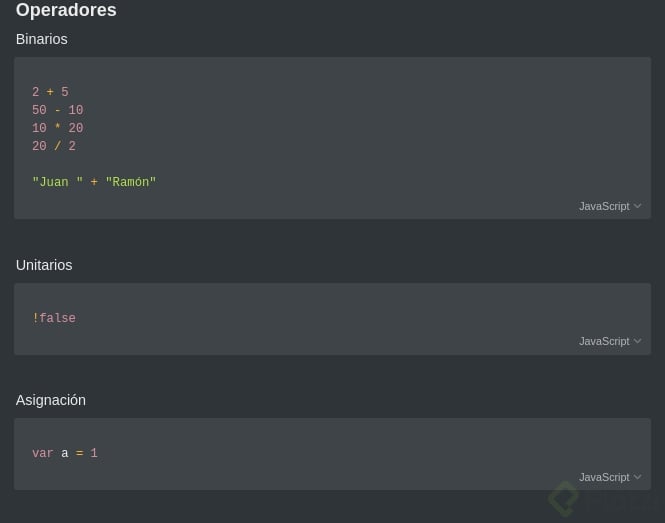This screenshot has height=523, width=665.
Task: Open JavaScript language dropdown in Binarios block
Action: pos(610,207)
